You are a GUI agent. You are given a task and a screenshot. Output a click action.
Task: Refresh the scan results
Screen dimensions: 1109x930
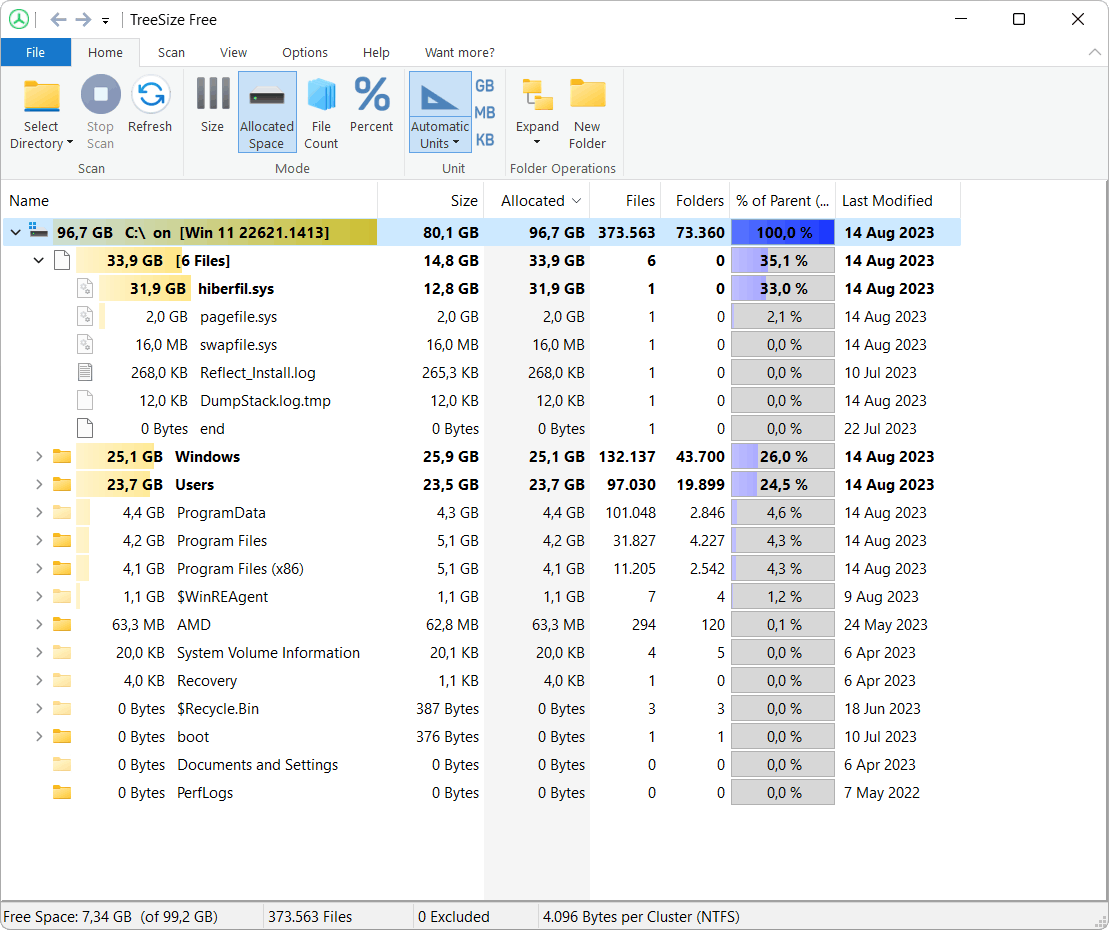(x=150, y=97)
